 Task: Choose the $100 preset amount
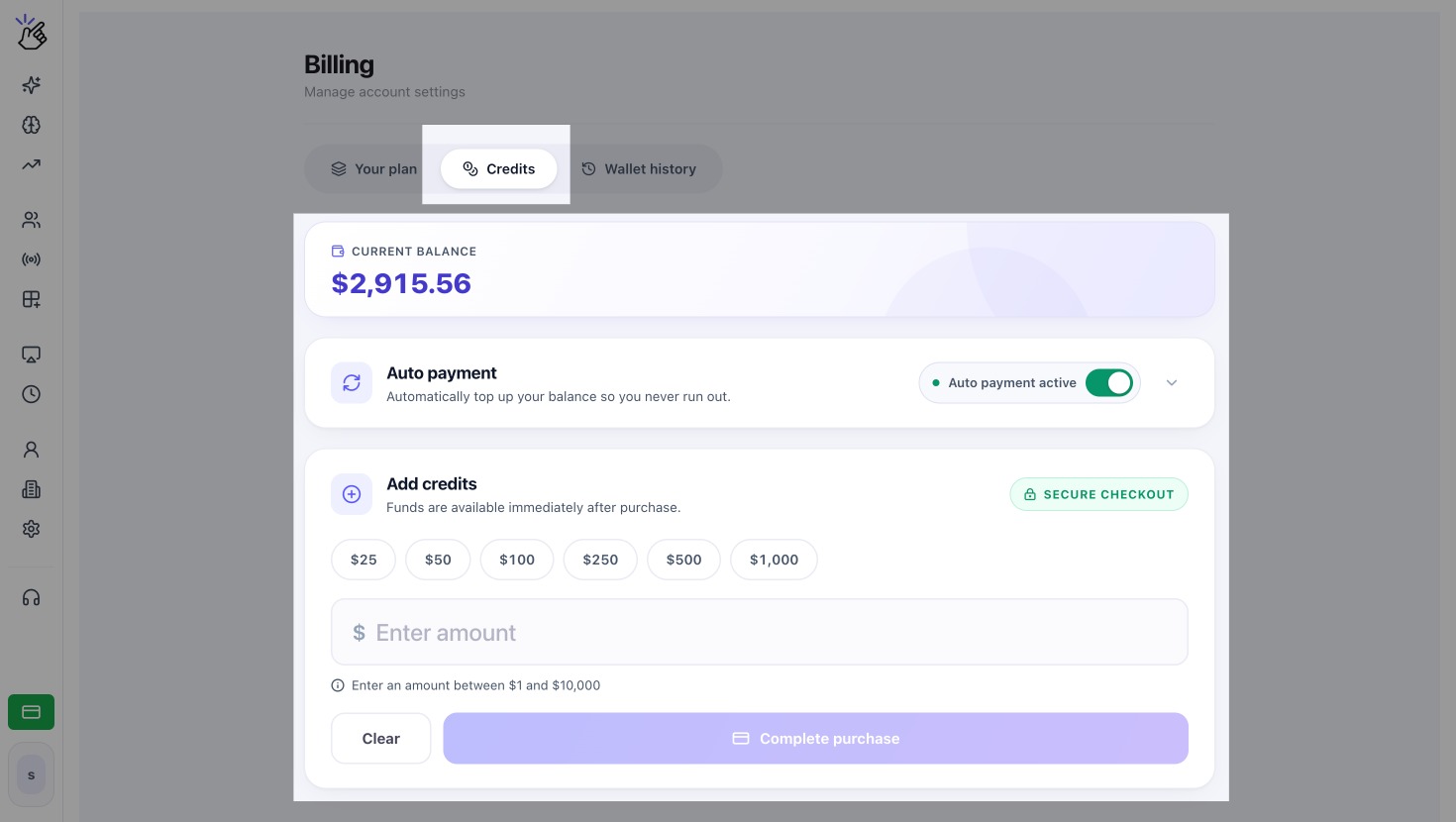517,560
